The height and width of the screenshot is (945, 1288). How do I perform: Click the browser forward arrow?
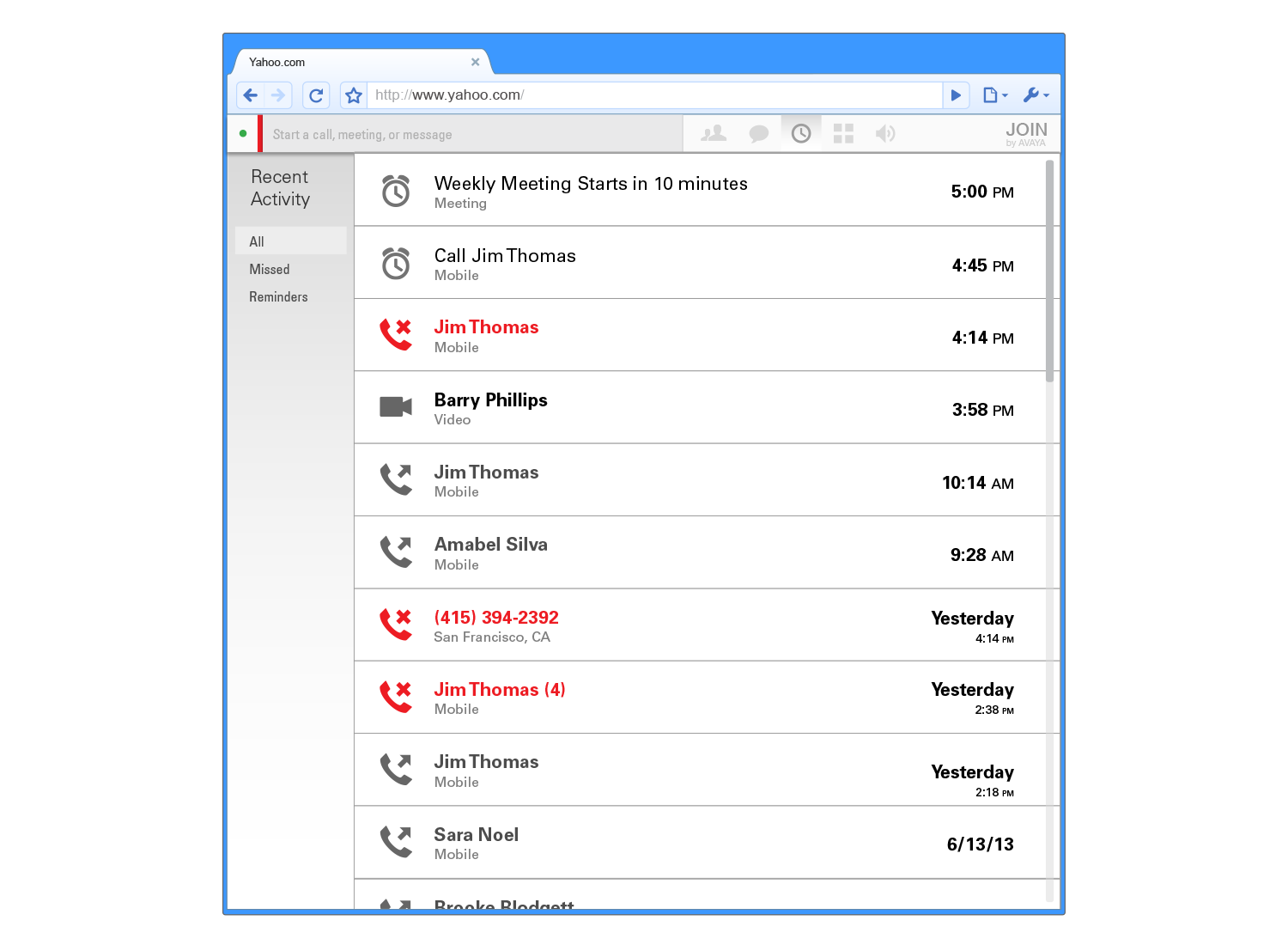pyautogui.click(x=278, y=95)
